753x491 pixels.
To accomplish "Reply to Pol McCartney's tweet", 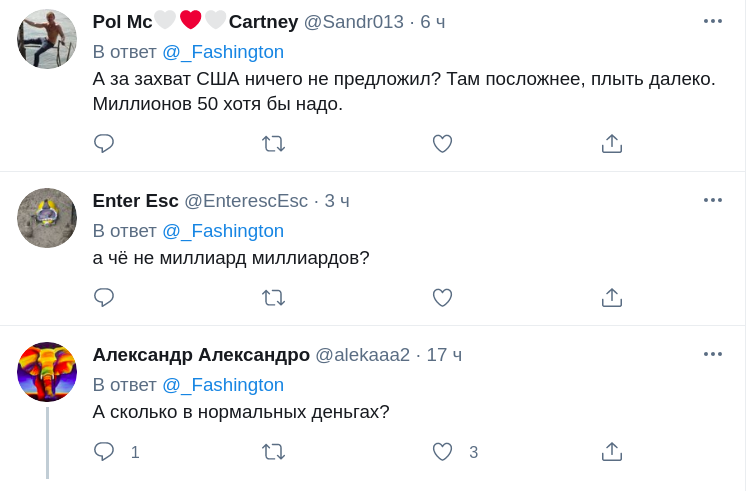I will click(104, 144).
